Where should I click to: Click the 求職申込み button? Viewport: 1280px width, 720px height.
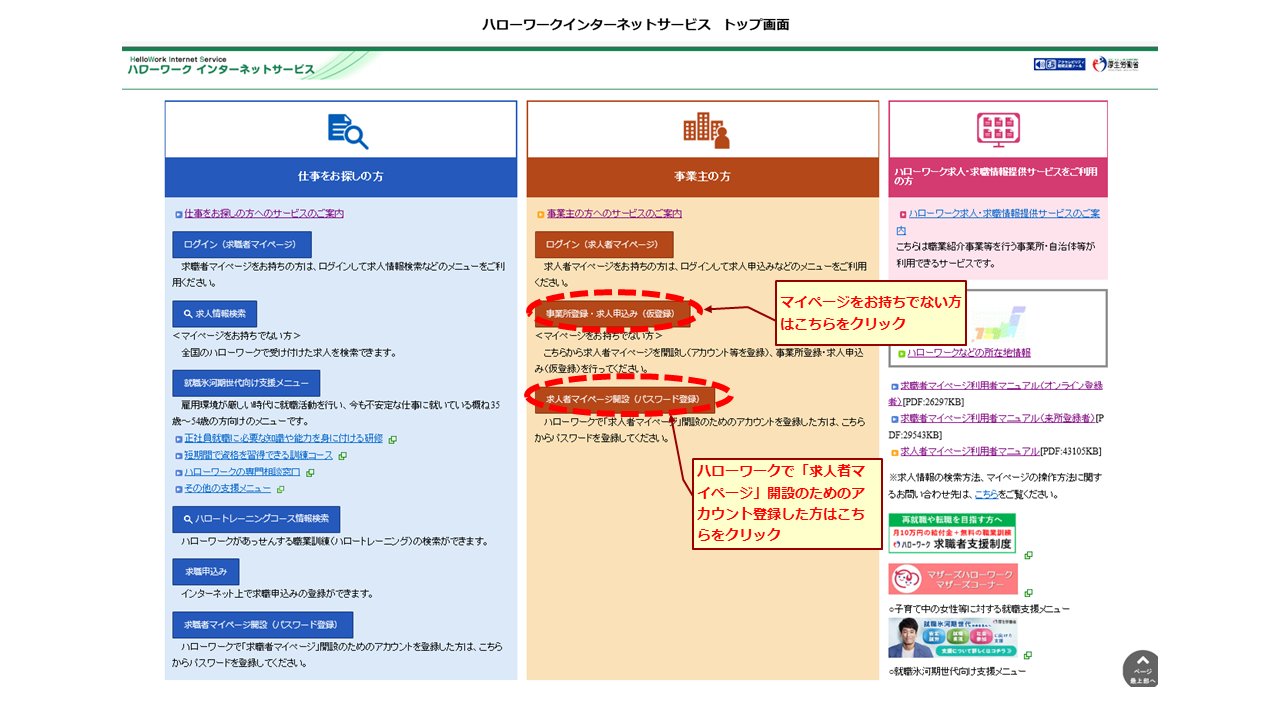pyautogui.click(x=206, y=572)
